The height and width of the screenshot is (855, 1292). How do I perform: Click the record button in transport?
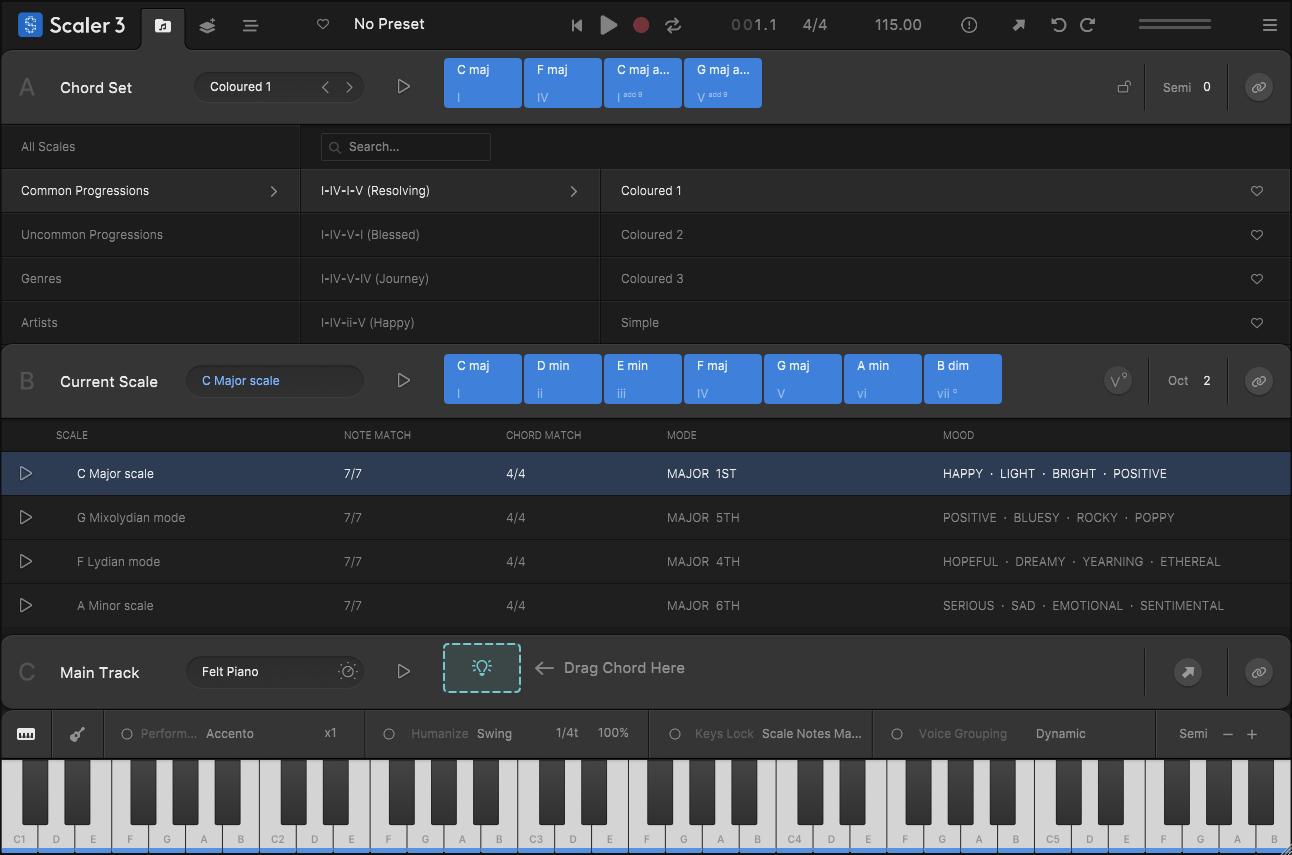(641, 25)
